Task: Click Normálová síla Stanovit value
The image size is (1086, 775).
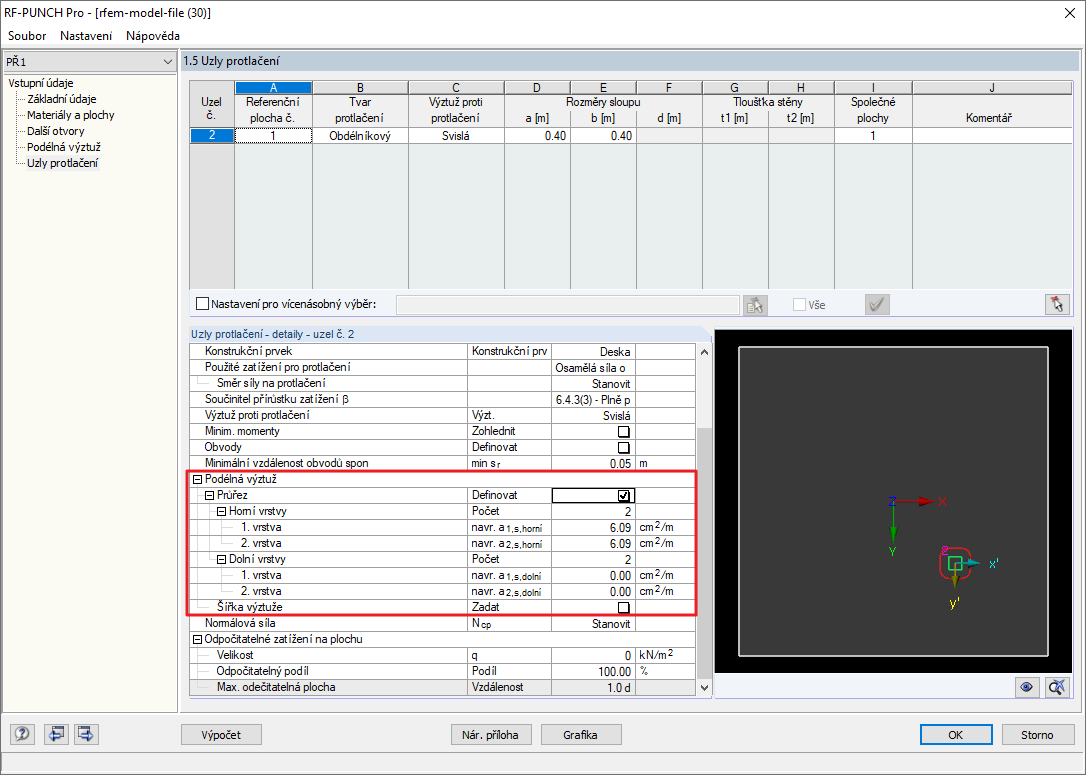Action: coord(593,623)
